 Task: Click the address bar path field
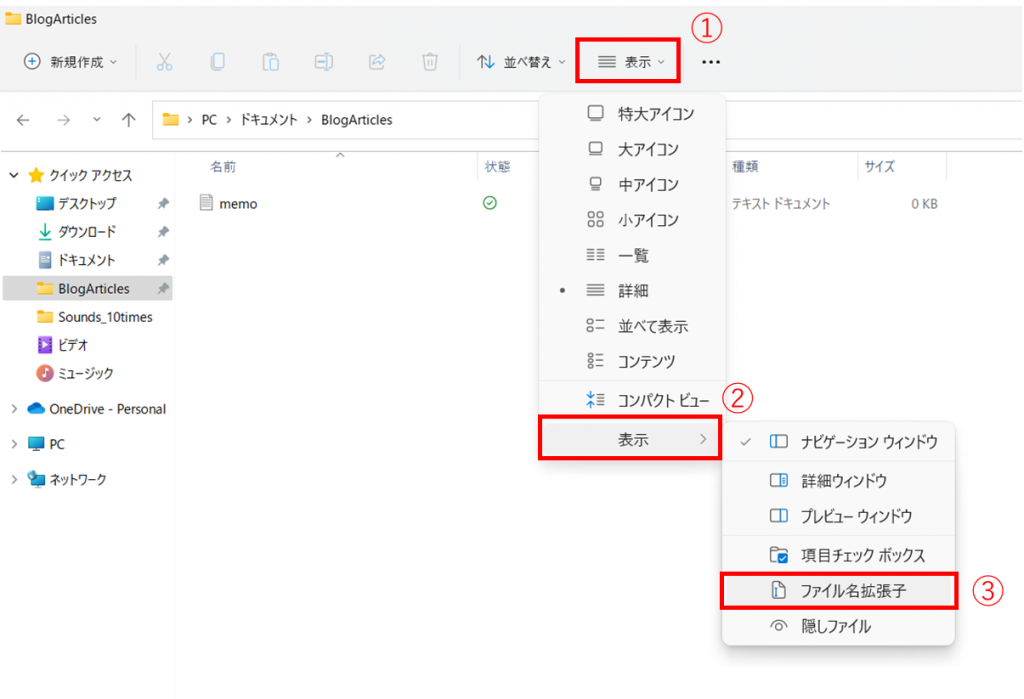(600, 120)
